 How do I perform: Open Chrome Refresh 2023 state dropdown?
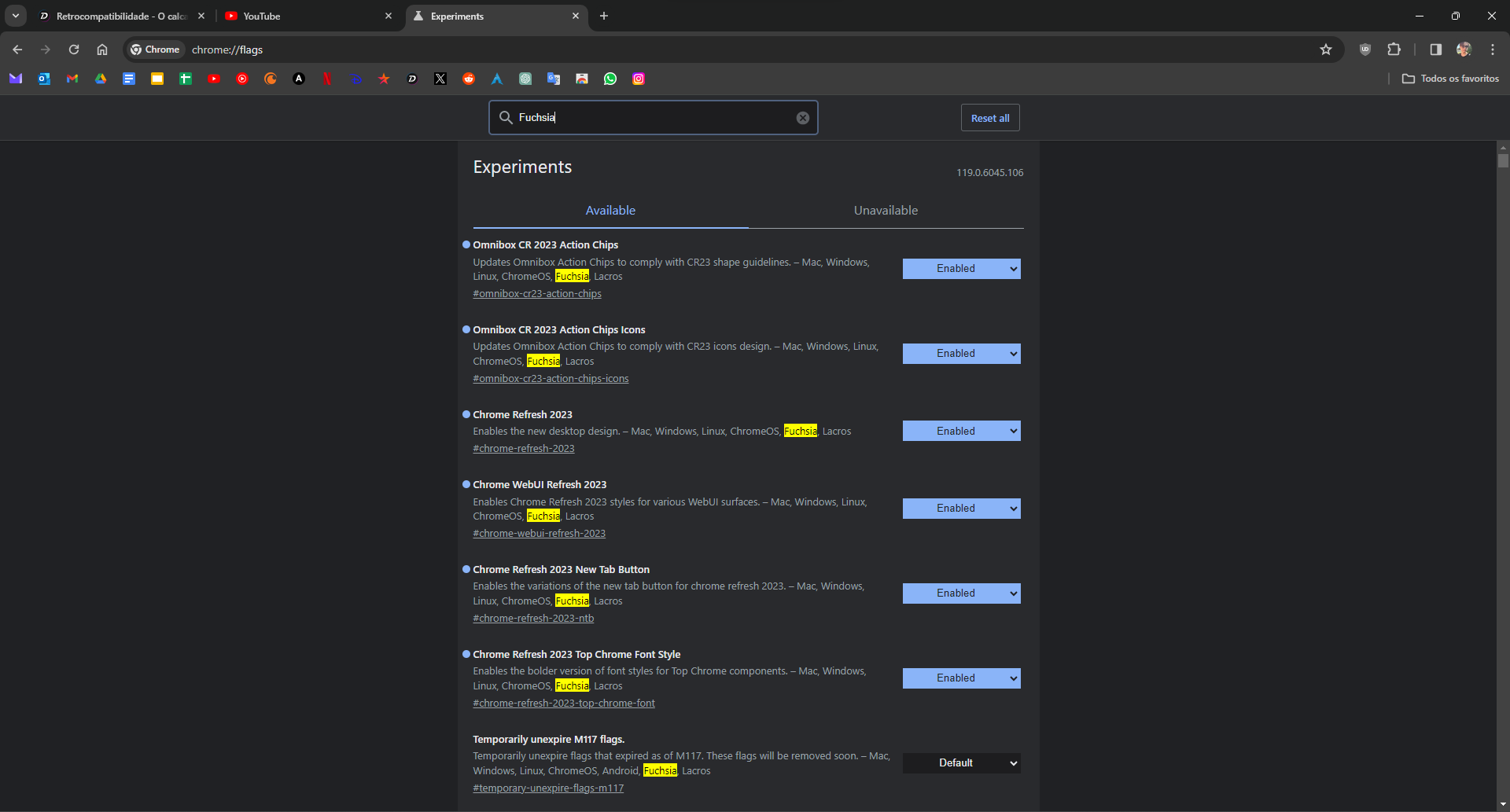pos(961,431)
